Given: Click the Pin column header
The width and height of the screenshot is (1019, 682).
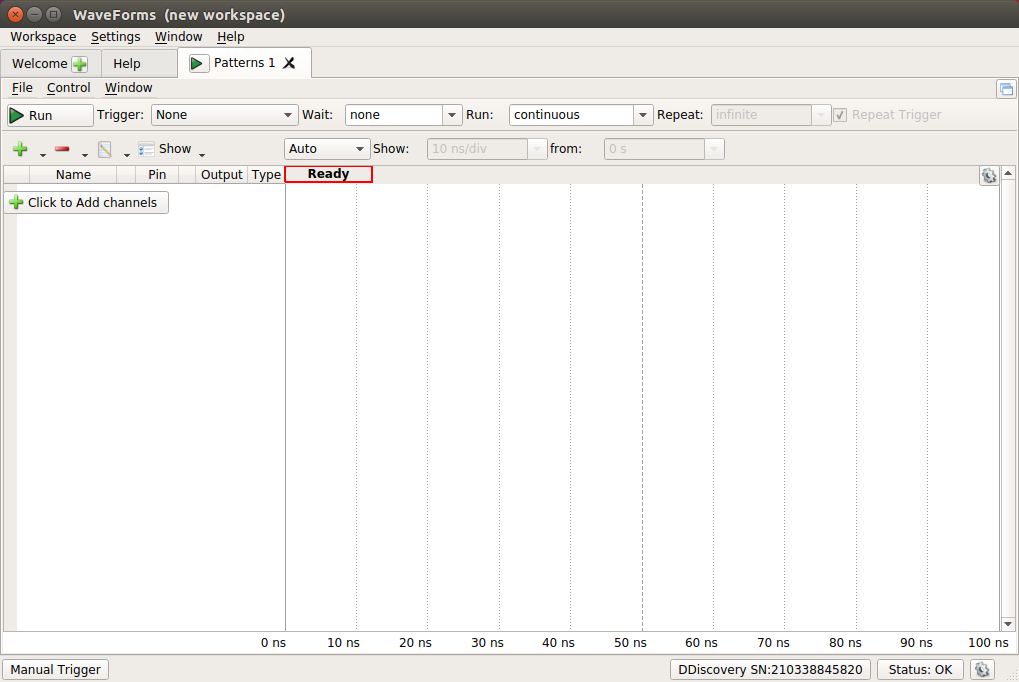Looking at the screenshot, I should click(157, 174).
